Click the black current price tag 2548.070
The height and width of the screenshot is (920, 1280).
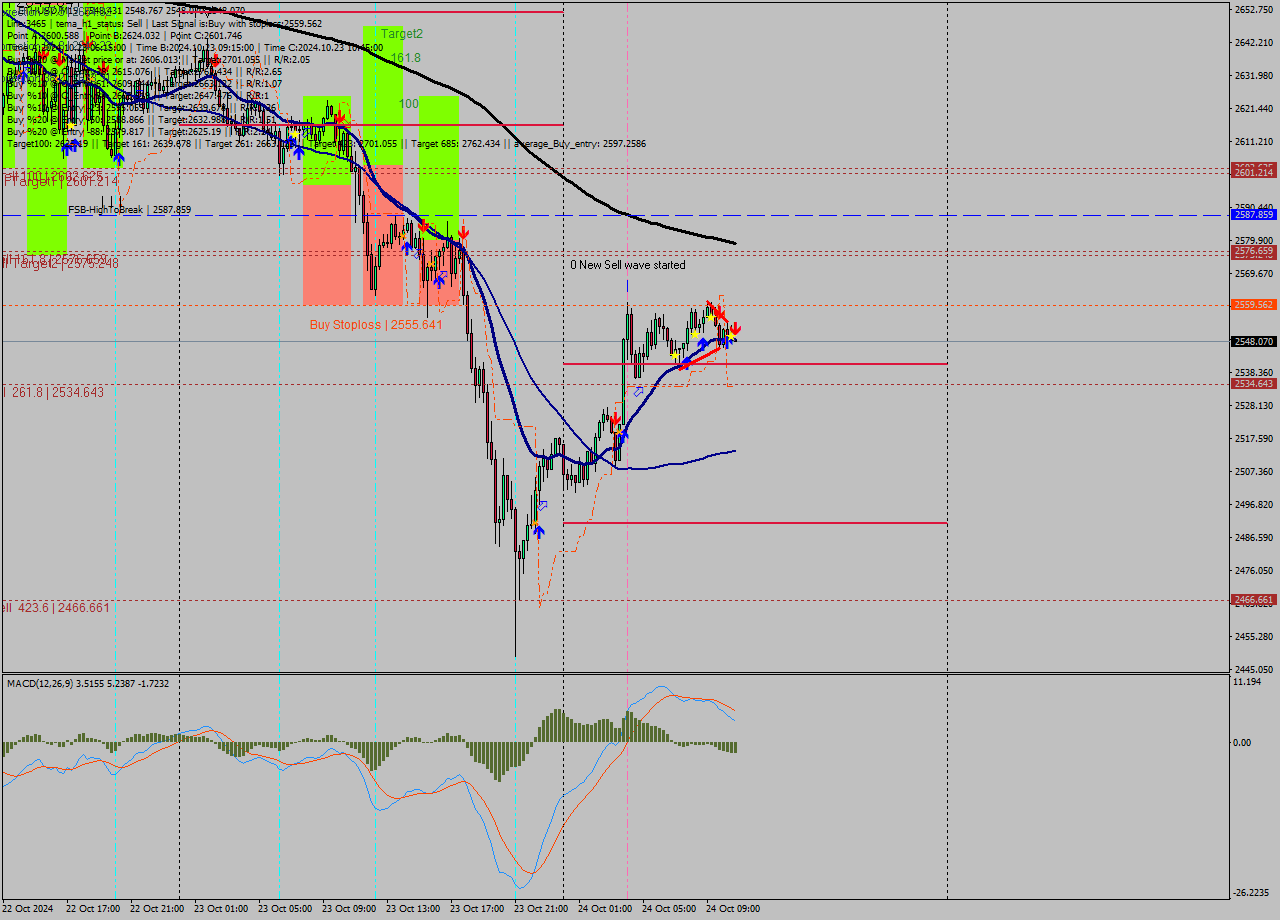tap(1254, 341)
